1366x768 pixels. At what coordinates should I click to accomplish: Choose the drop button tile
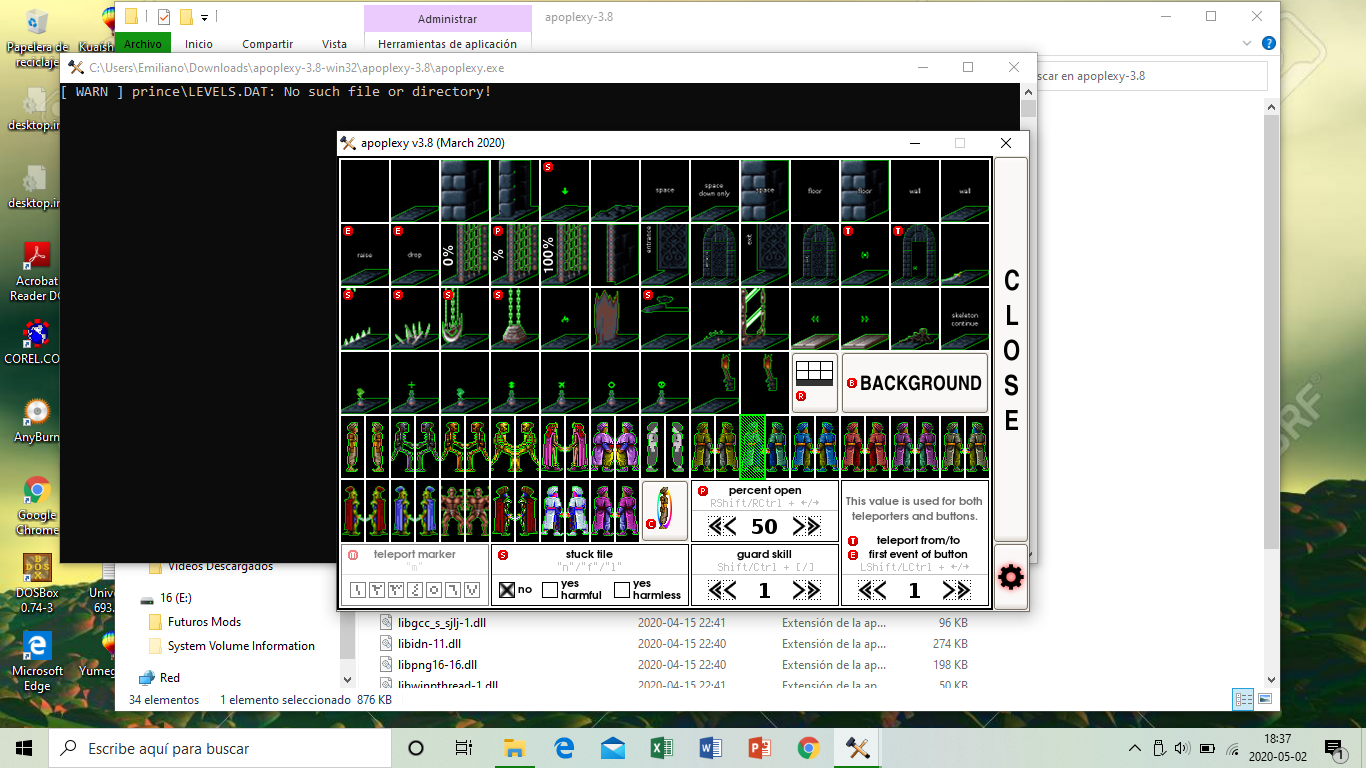415,254
